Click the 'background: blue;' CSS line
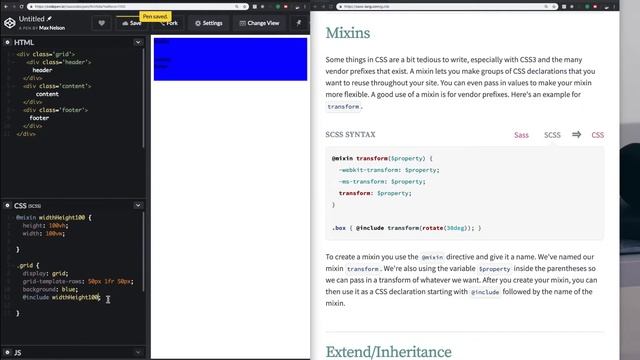 50,289
